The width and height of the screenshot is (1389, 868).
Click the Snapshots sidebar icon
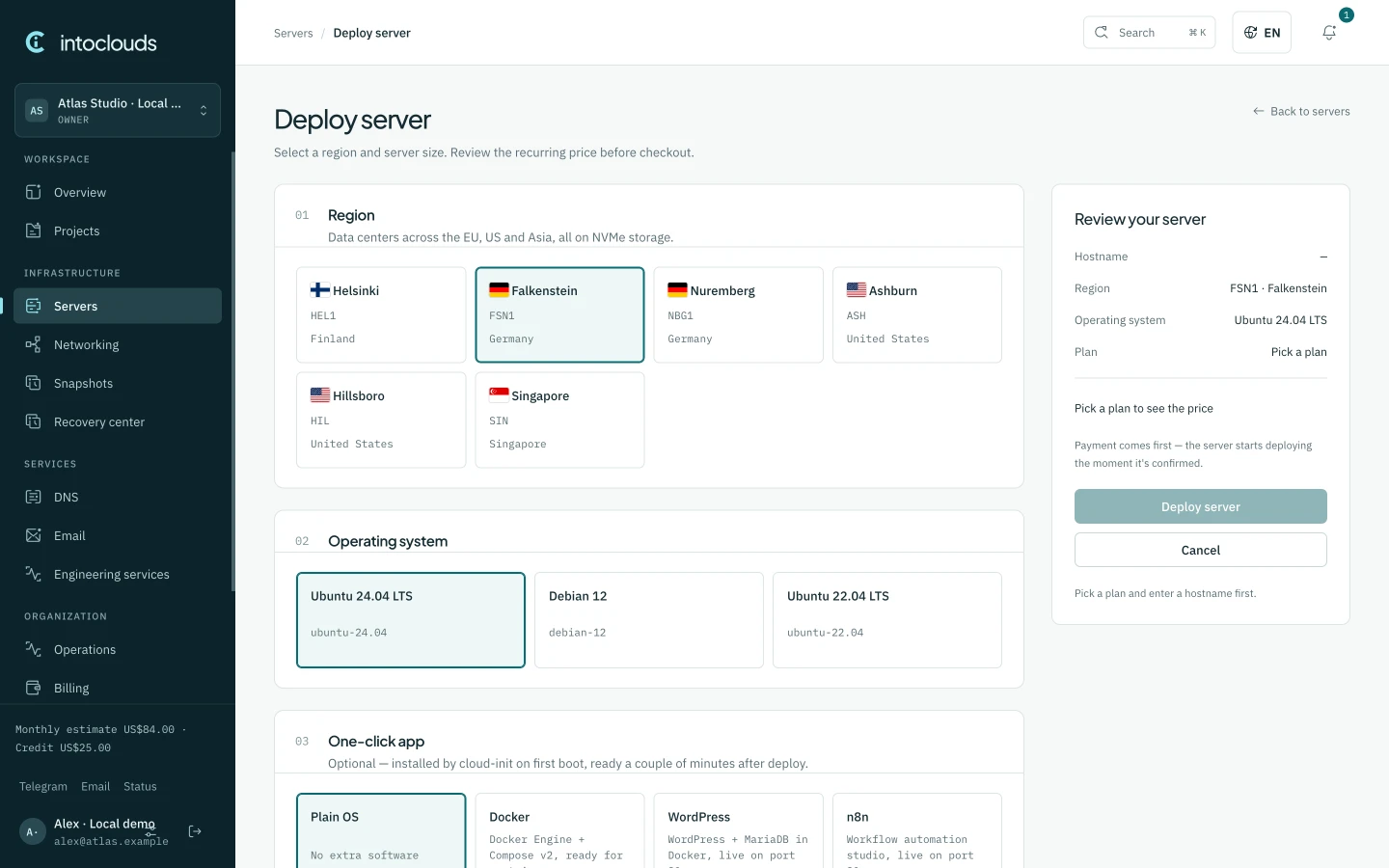tap(34, 383)
